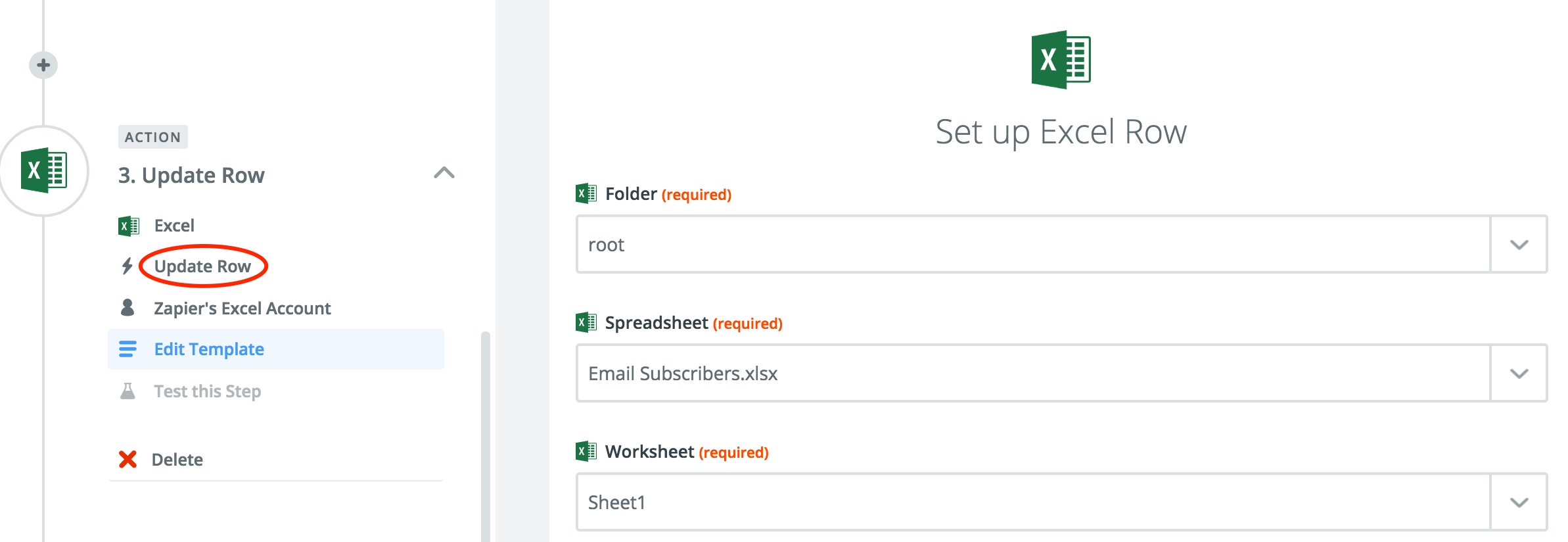Click the sidebar vertical scrollbar
The height and width of the screenshot is (542, 1568).
tap(486, 437)
